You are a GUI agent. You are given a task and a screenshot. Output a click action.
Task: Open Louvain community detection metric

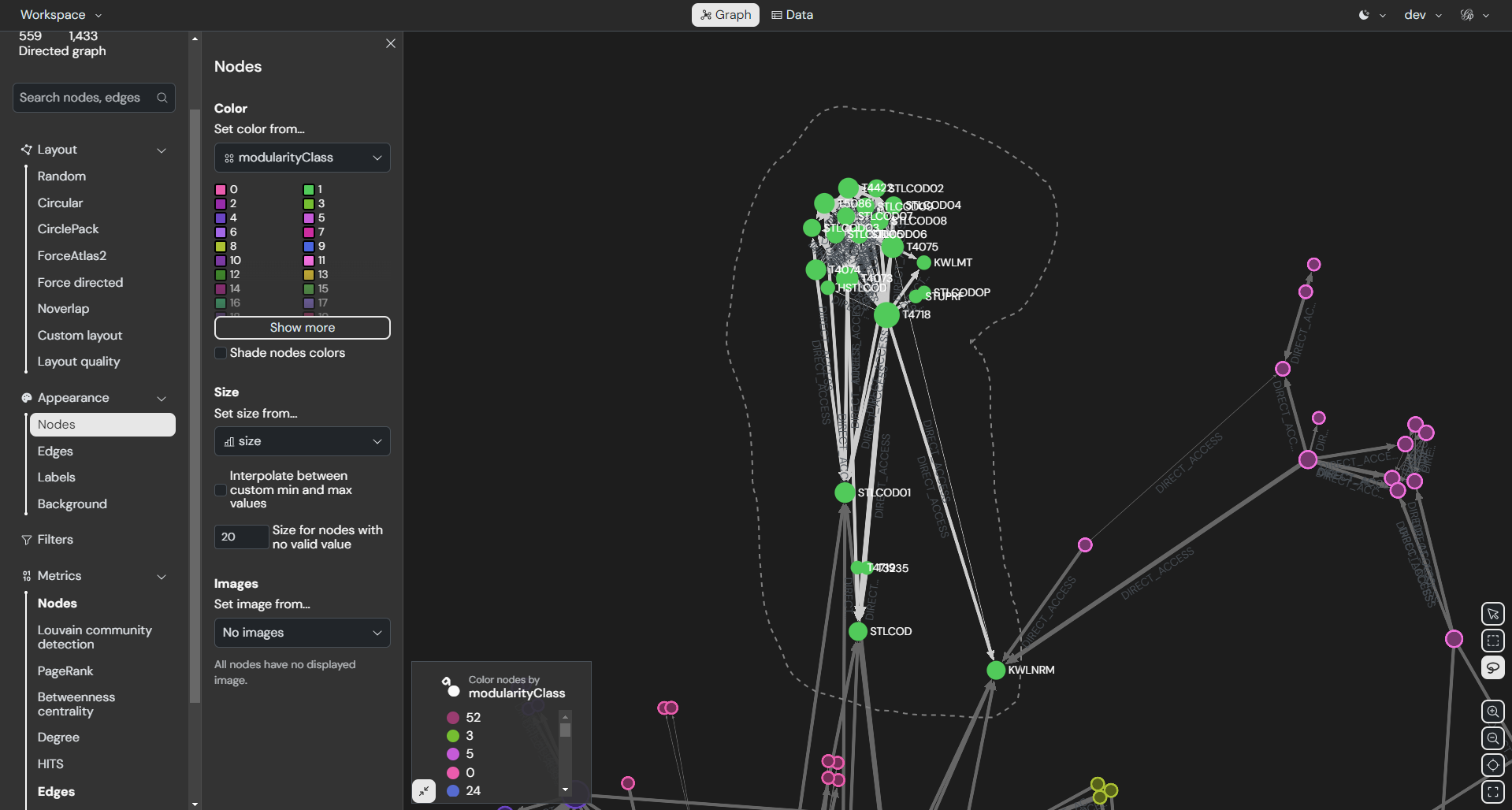click(x=95, y=637)
